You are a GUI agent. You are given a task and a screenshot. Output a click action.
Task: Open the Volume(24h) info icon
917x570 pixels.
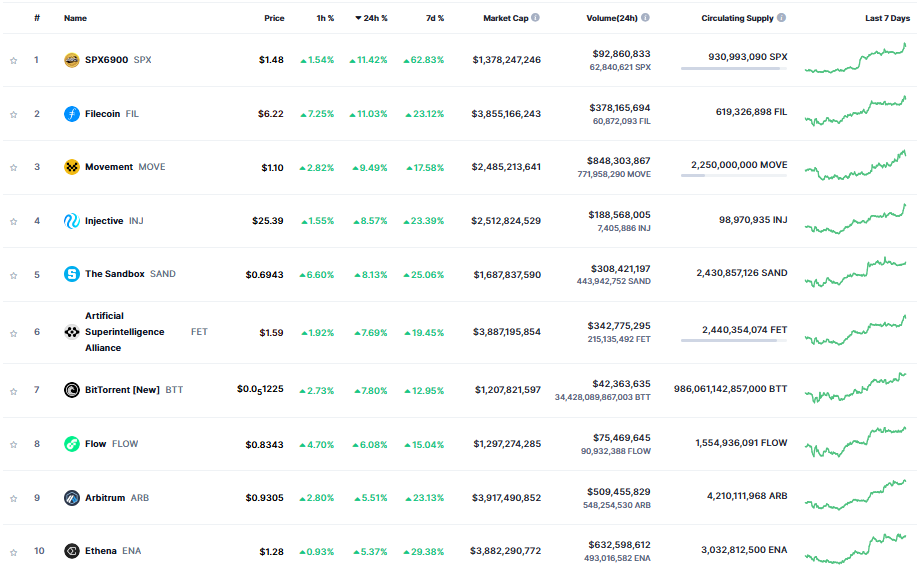coord(645,18)
